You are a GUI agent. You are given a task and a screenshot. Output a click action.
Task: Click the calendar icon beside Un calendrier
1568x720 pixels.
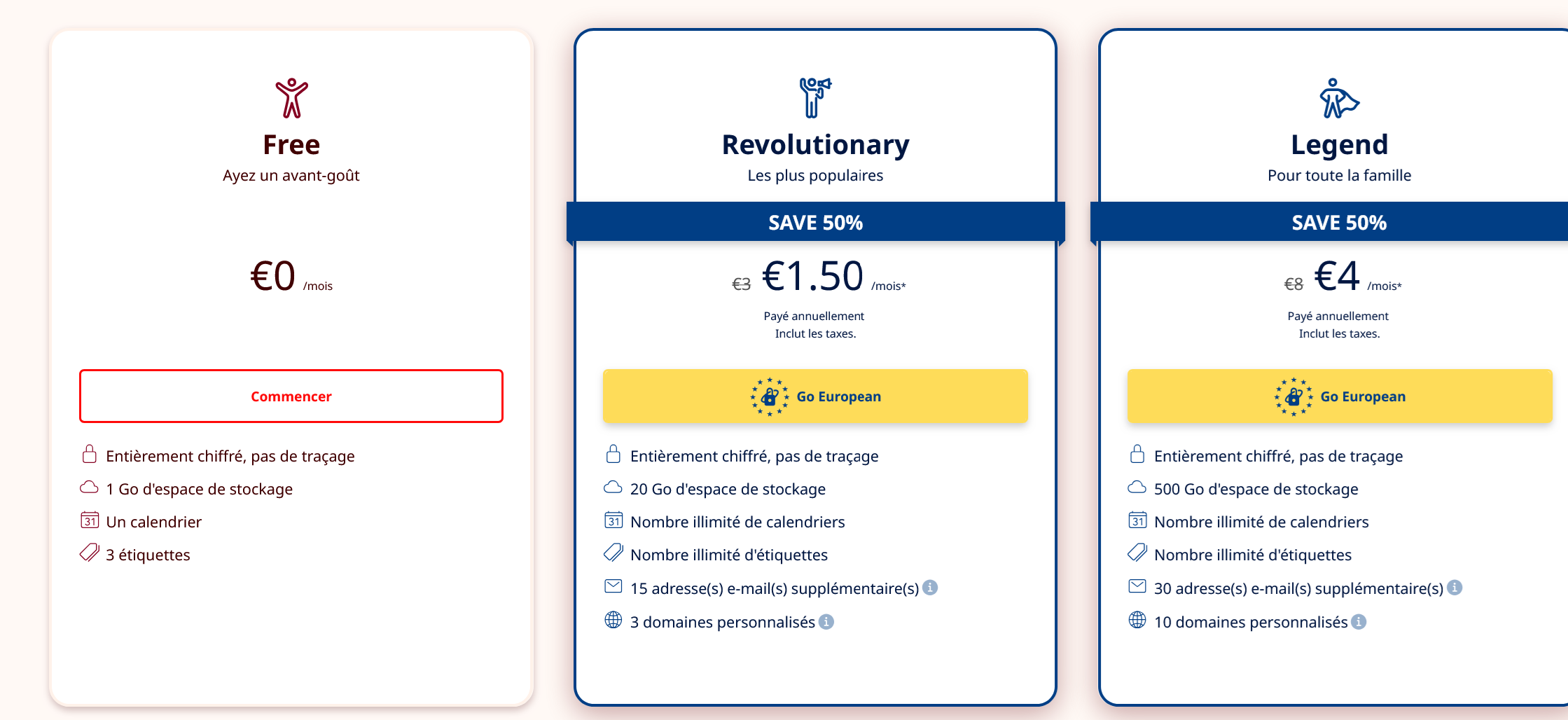coord(90,520)
